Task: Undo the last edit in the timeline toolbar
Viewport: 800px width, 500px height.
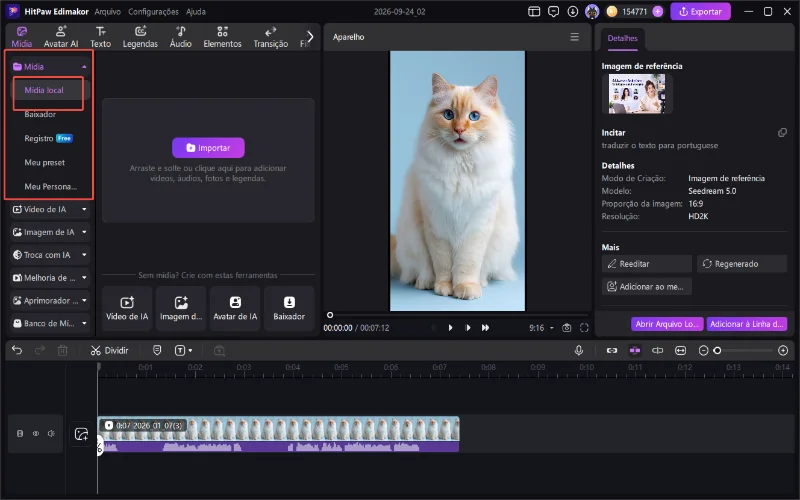Action: click(x=17, y=351)
